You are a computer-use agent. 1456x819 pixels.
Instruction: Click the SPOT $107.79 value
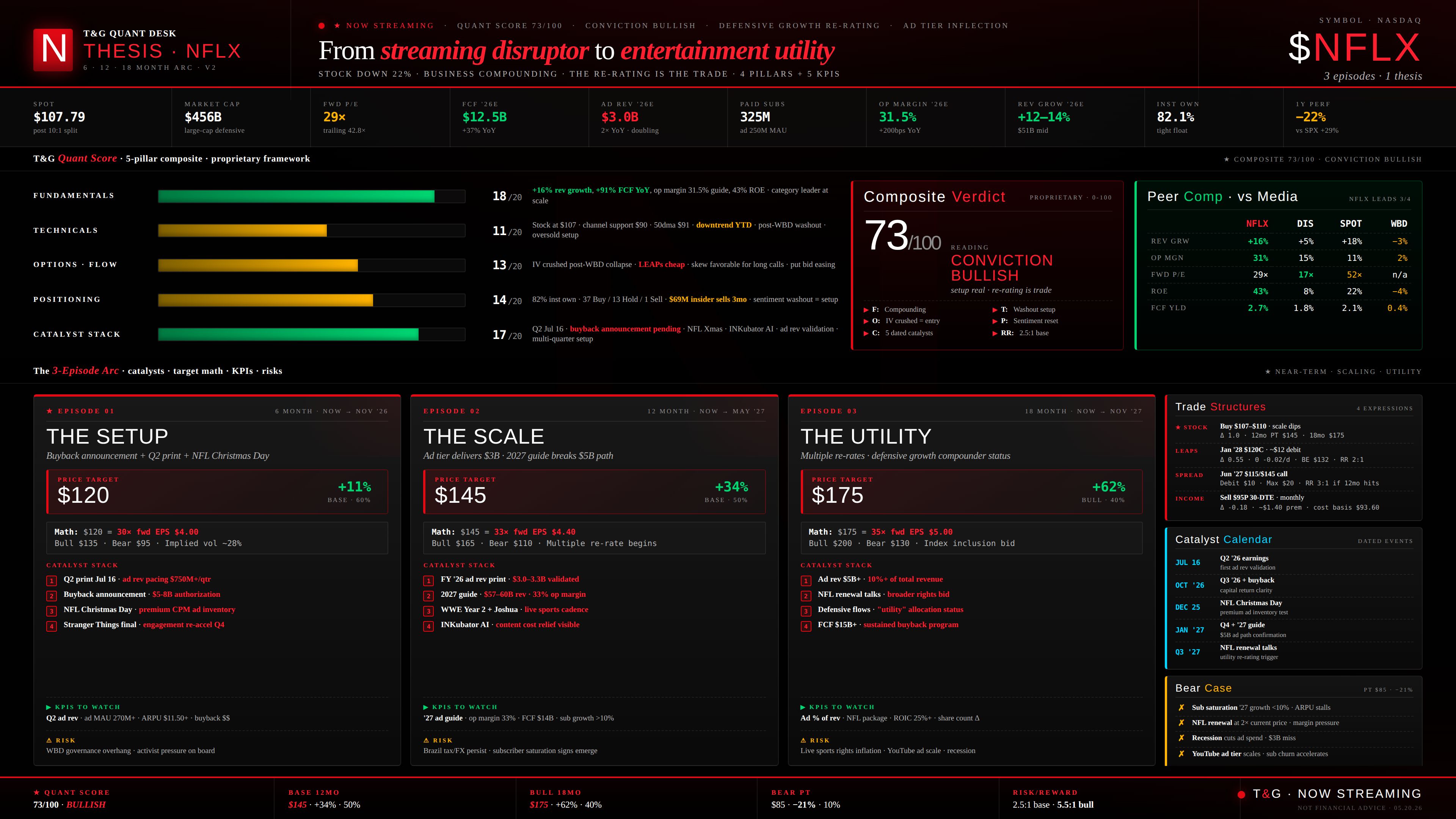[x=60, y=117]
